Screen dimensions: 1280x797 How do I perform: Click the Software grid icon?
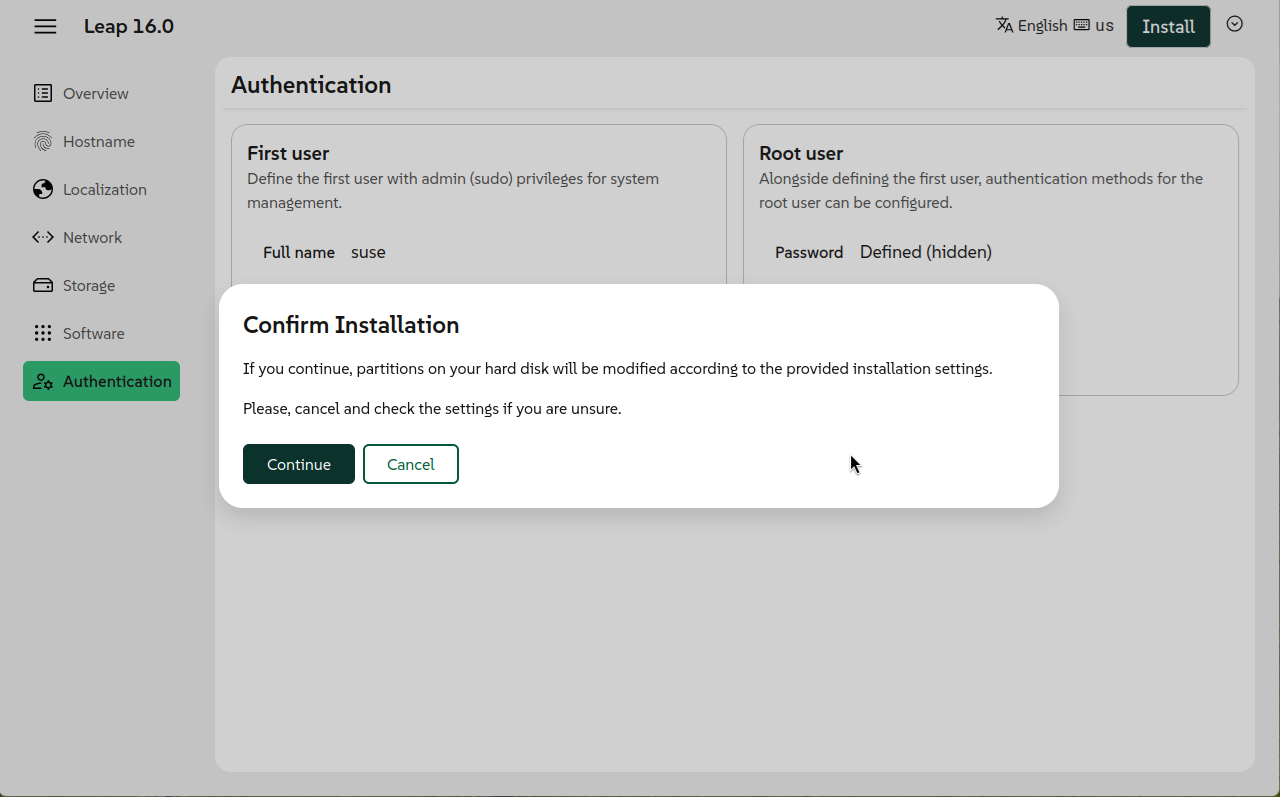tap(43, 333)
